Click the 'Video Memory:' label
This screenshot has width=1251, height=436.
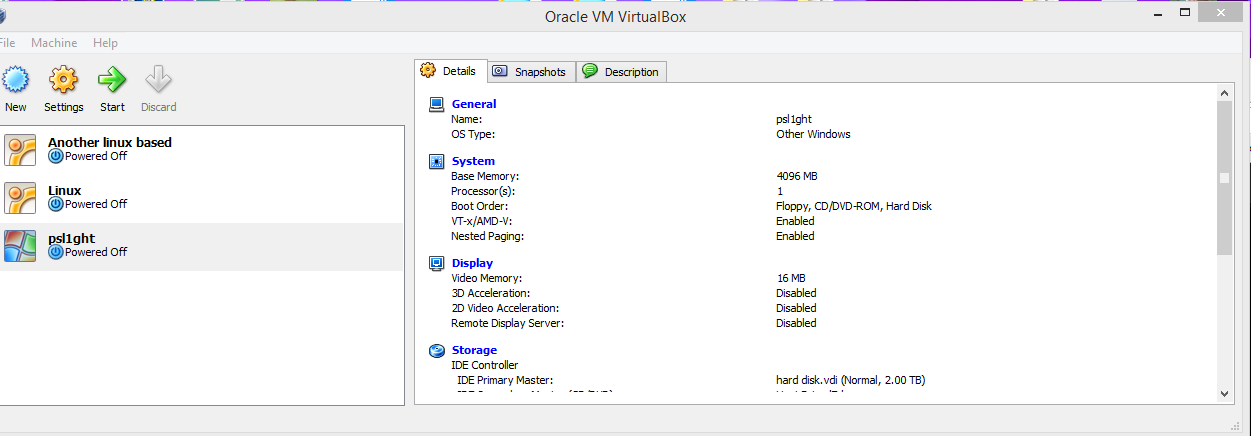point(486,278)
